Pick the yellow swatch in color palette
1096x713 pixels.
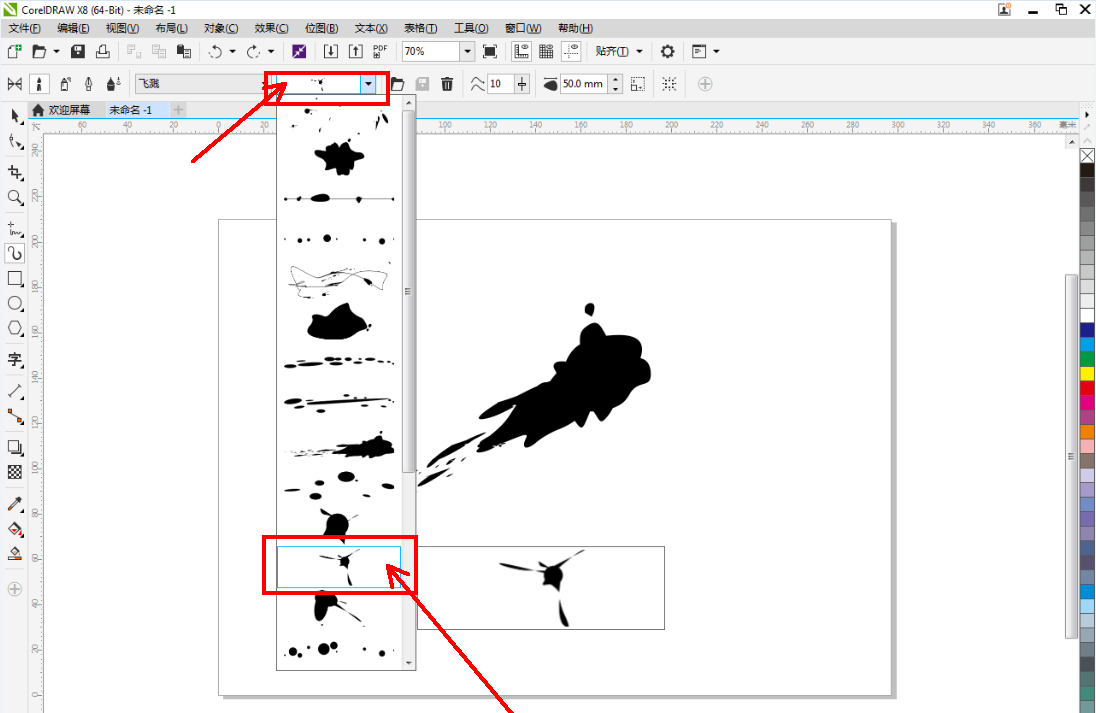tap(1087, 373)
